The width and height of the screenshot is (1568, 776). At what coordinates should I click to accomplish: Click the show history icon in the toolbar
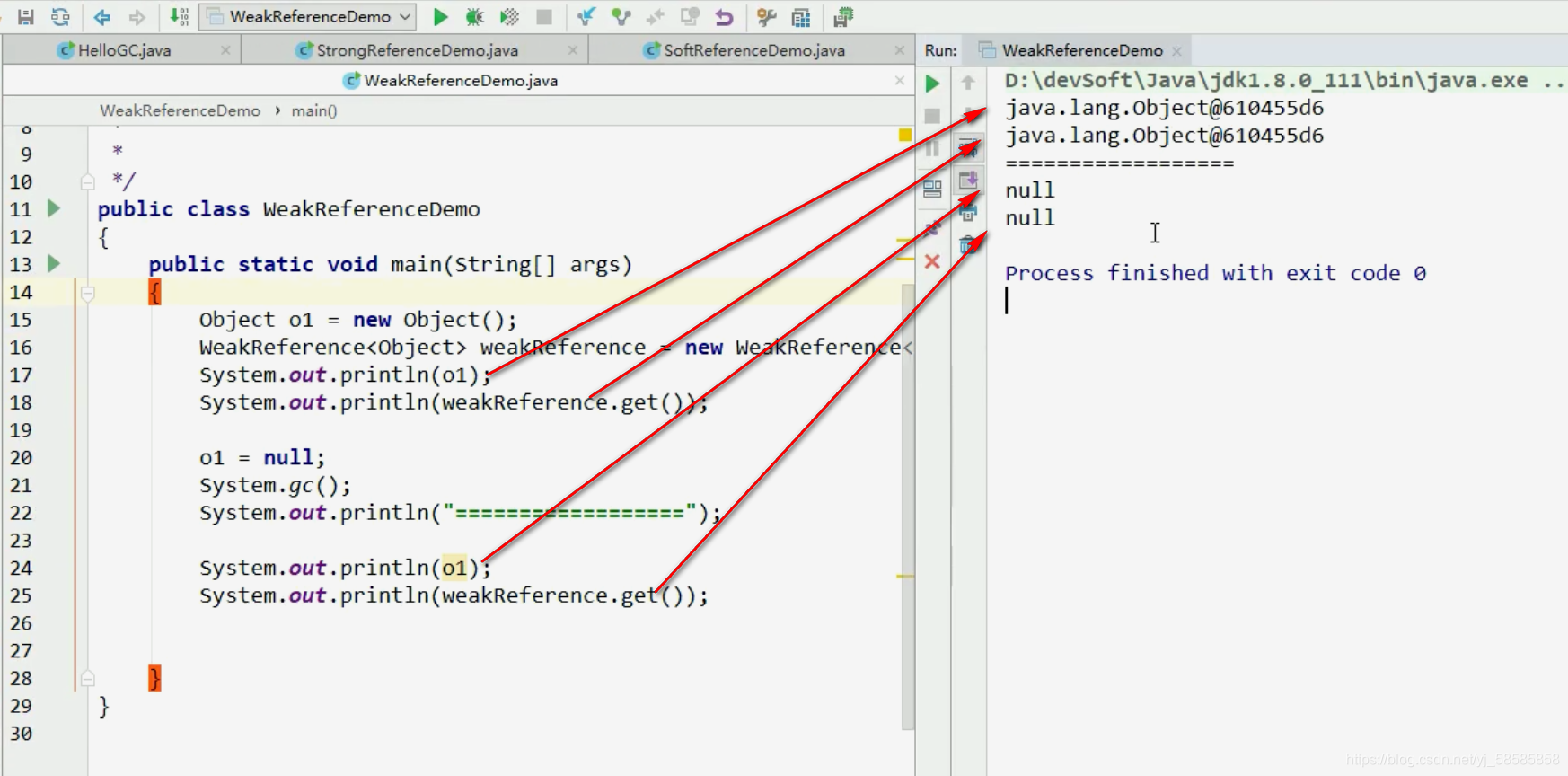point(690,17)
